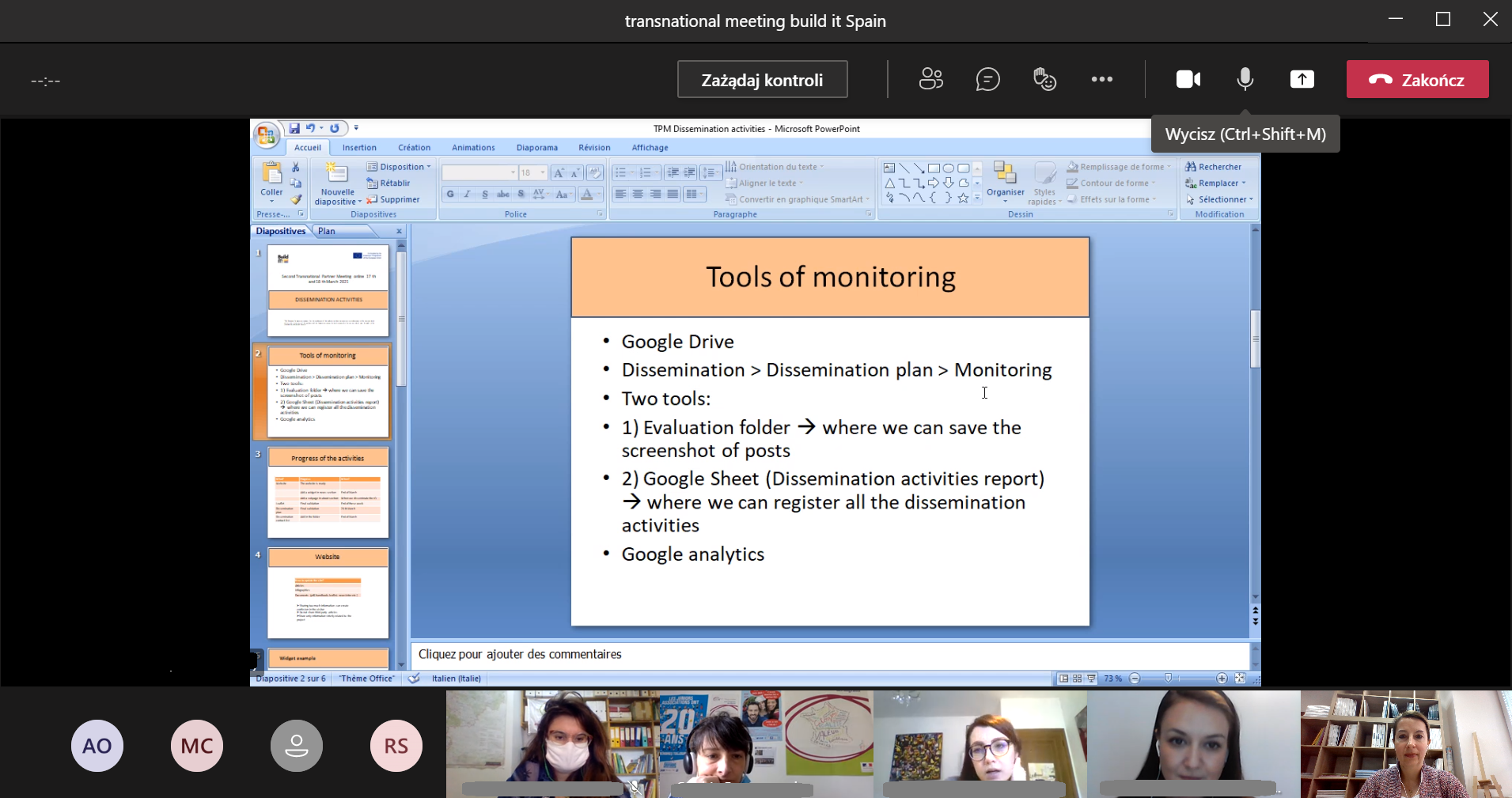
Task: Click the Redo icon in quick access toolbar
Action: (x=335, y=128)
